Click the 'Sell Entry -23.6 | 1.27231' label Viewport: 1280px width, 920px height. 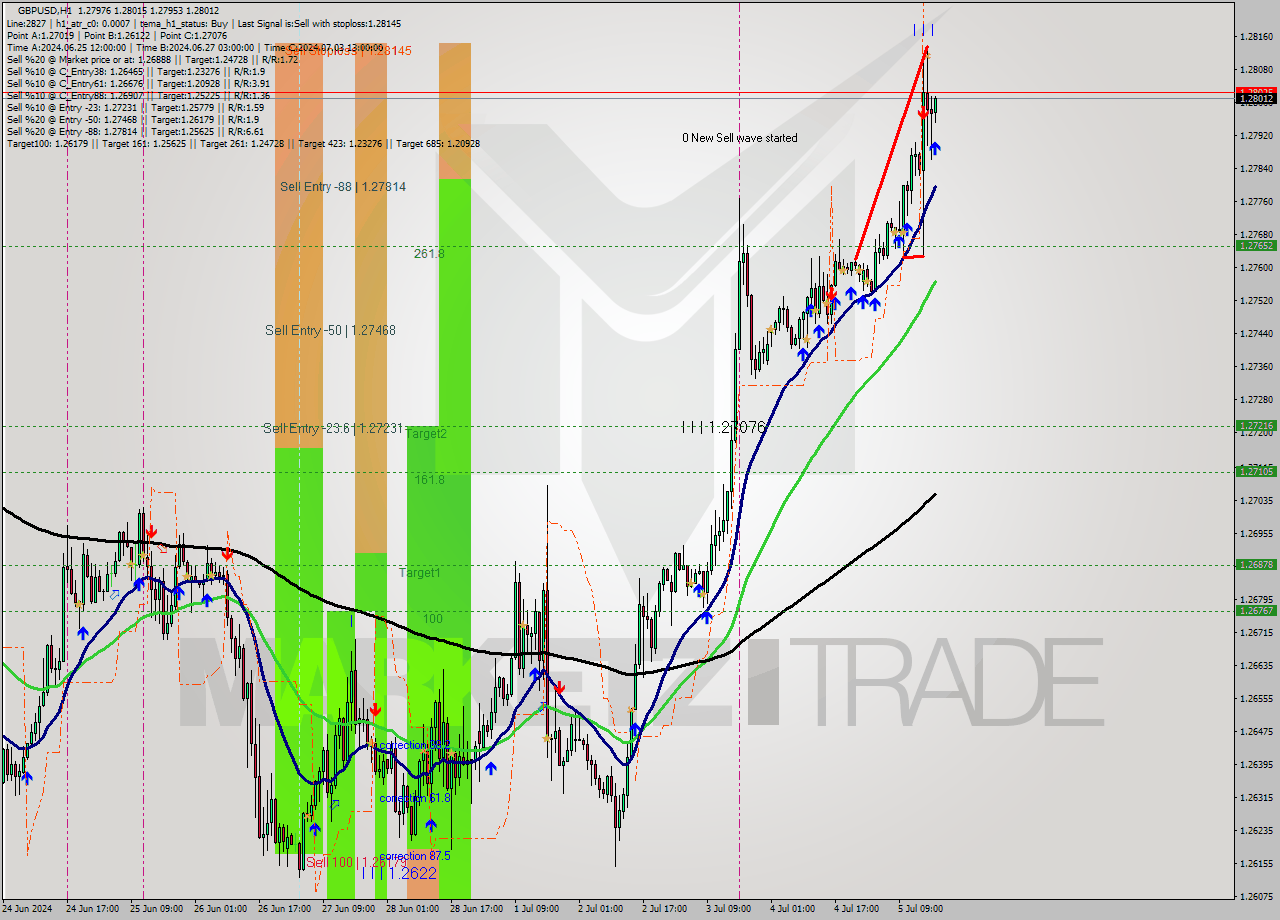tap(333, 428)
